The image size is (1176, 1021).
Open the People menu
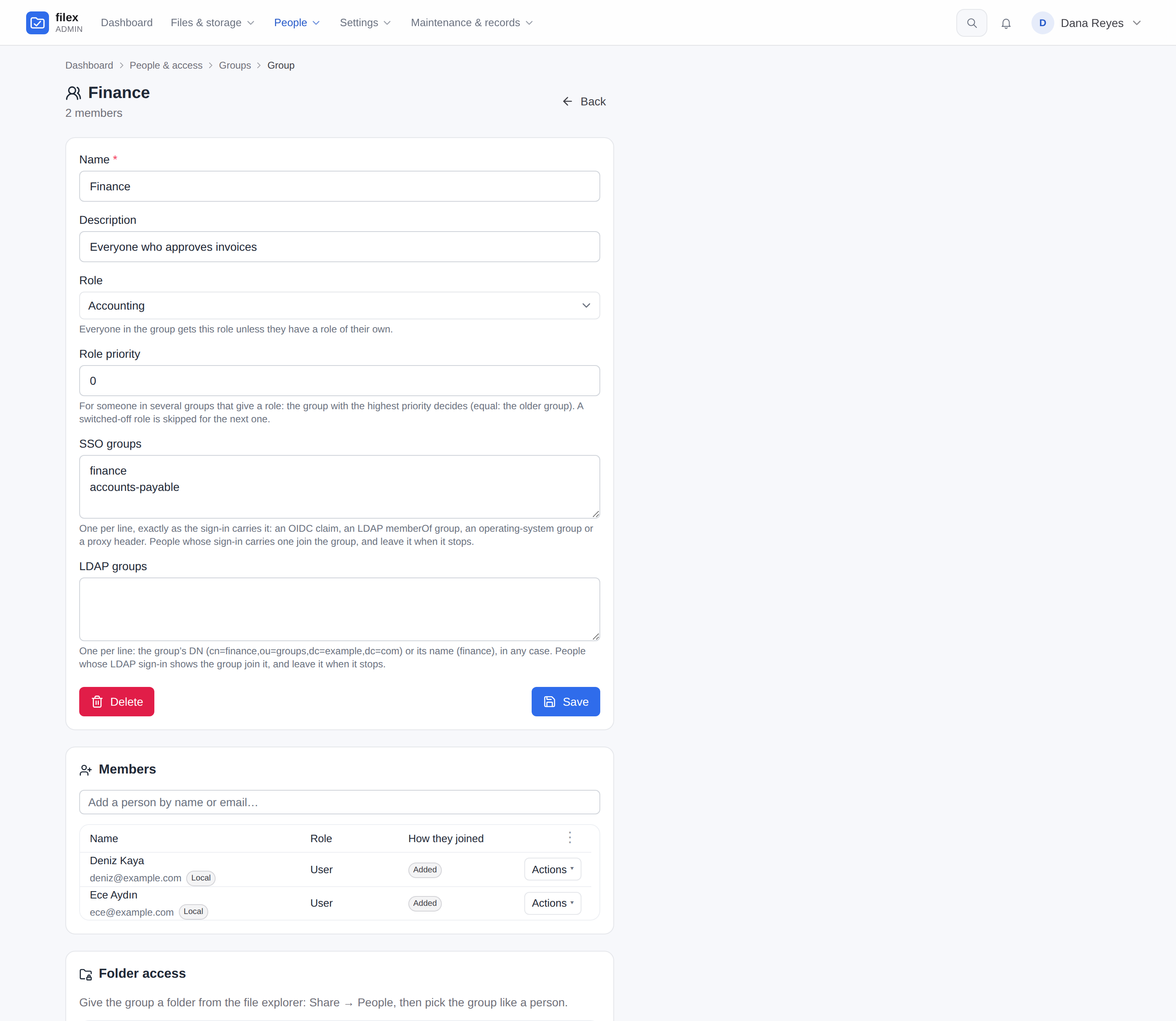coord(297,23)
